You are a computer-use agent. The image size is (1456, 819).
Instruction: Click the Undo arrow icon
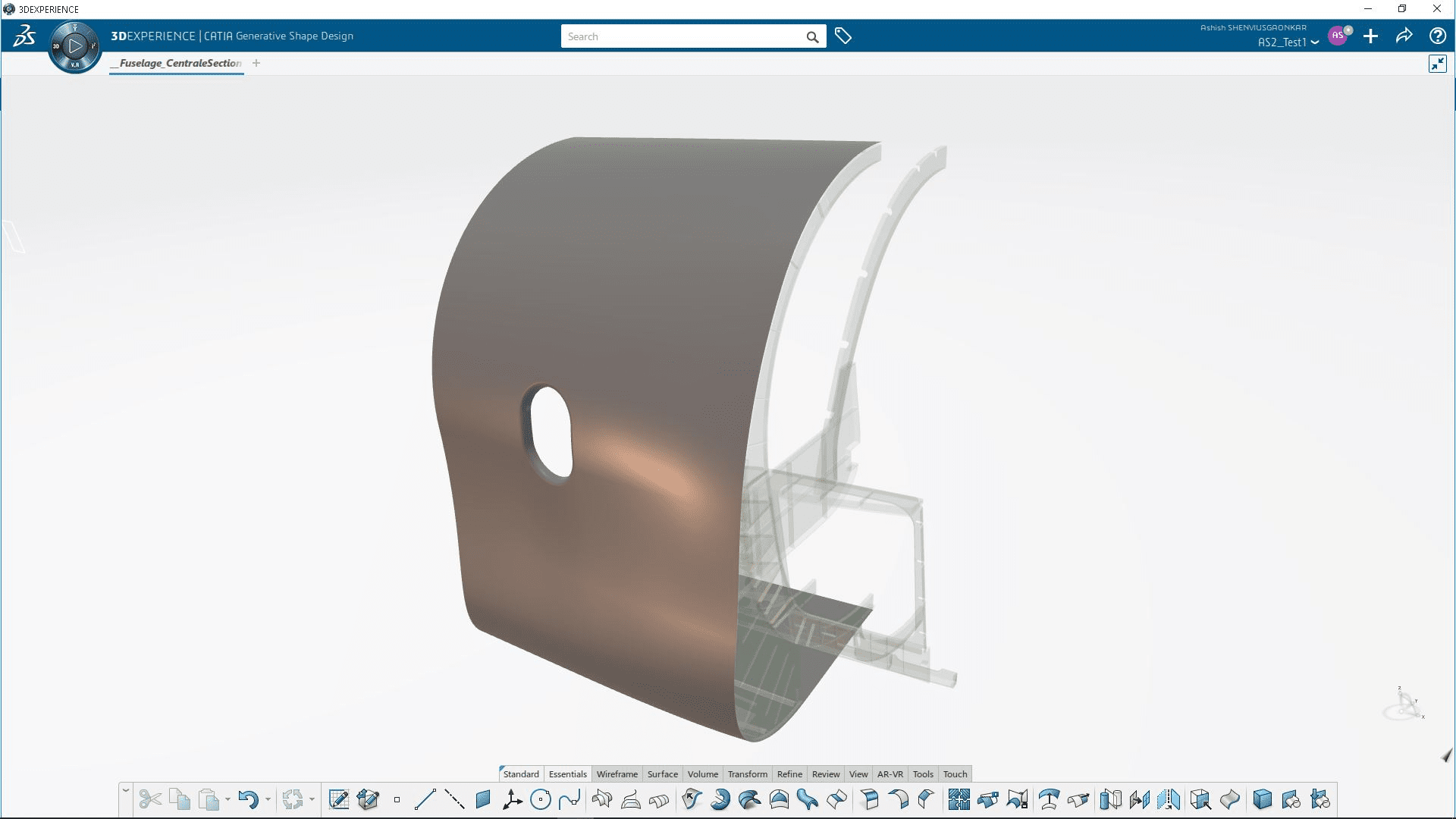(x=247, y=799)
